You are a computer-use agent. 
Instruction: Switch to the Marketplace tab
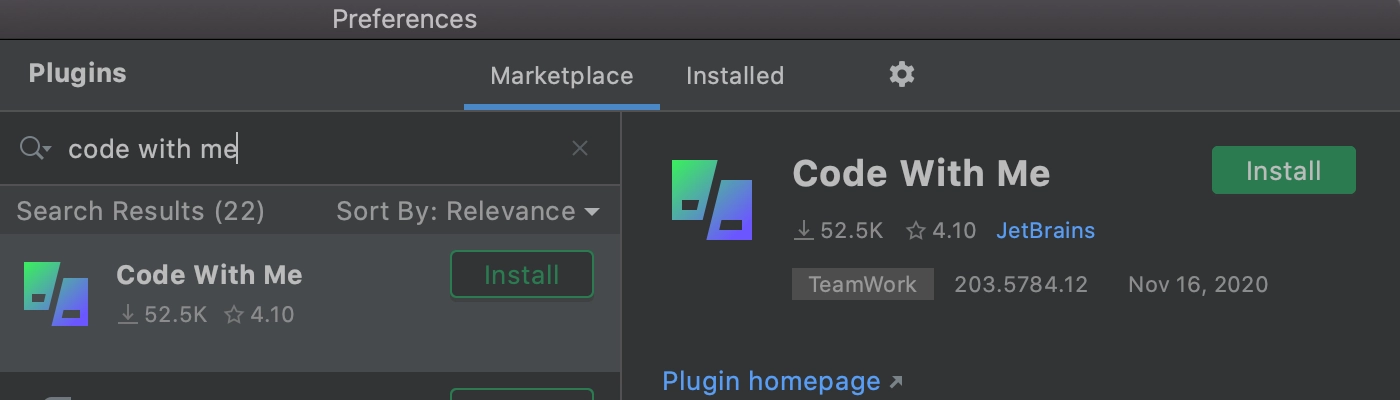(x=562, y=76)
